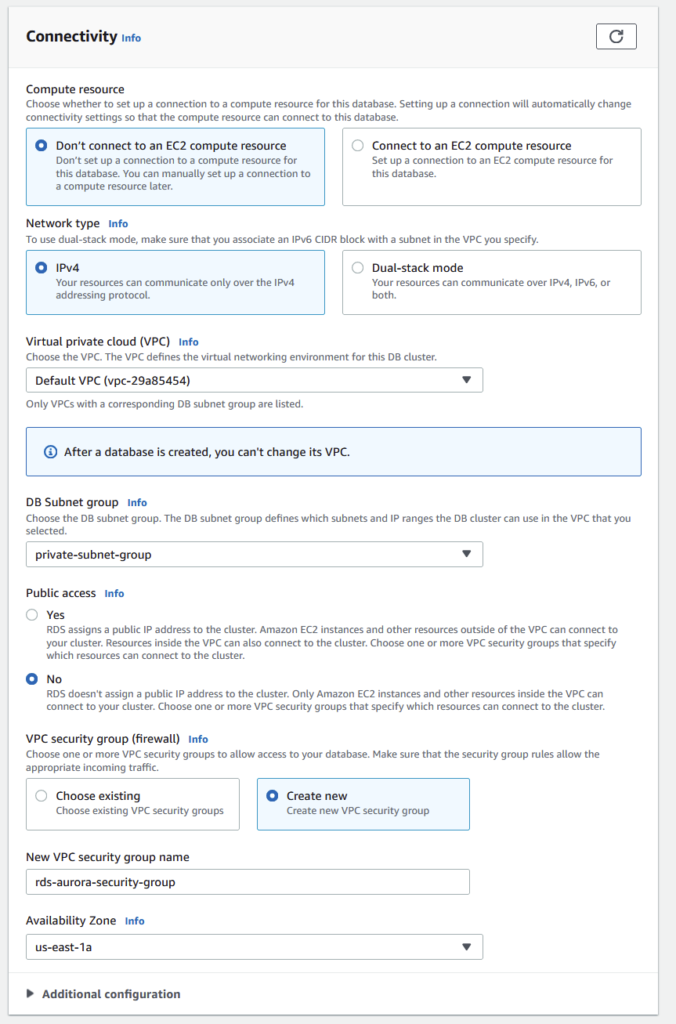
Task: Open the Availability Zone dropdown
Action: click(x=254, y=947)
